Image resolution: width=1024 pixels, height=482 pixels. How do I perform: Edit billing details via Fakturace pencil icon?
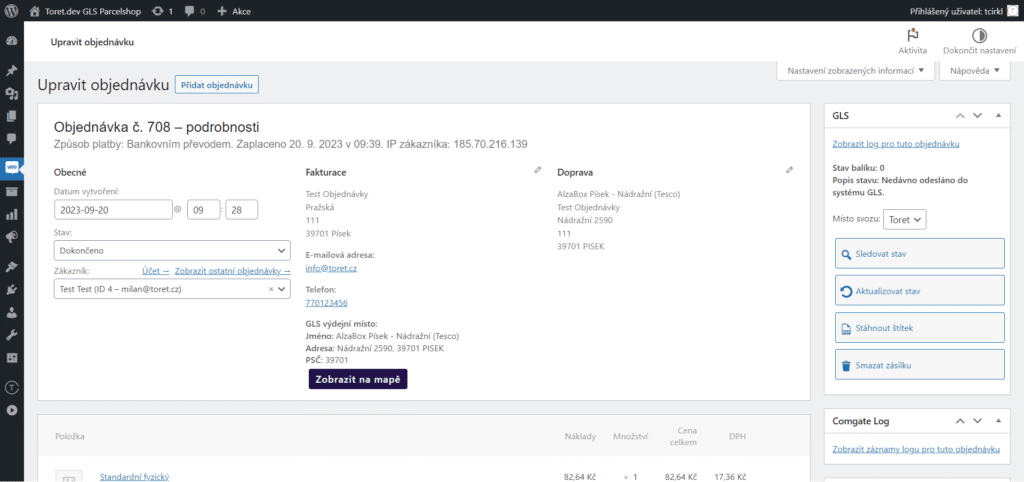(537, 170)
